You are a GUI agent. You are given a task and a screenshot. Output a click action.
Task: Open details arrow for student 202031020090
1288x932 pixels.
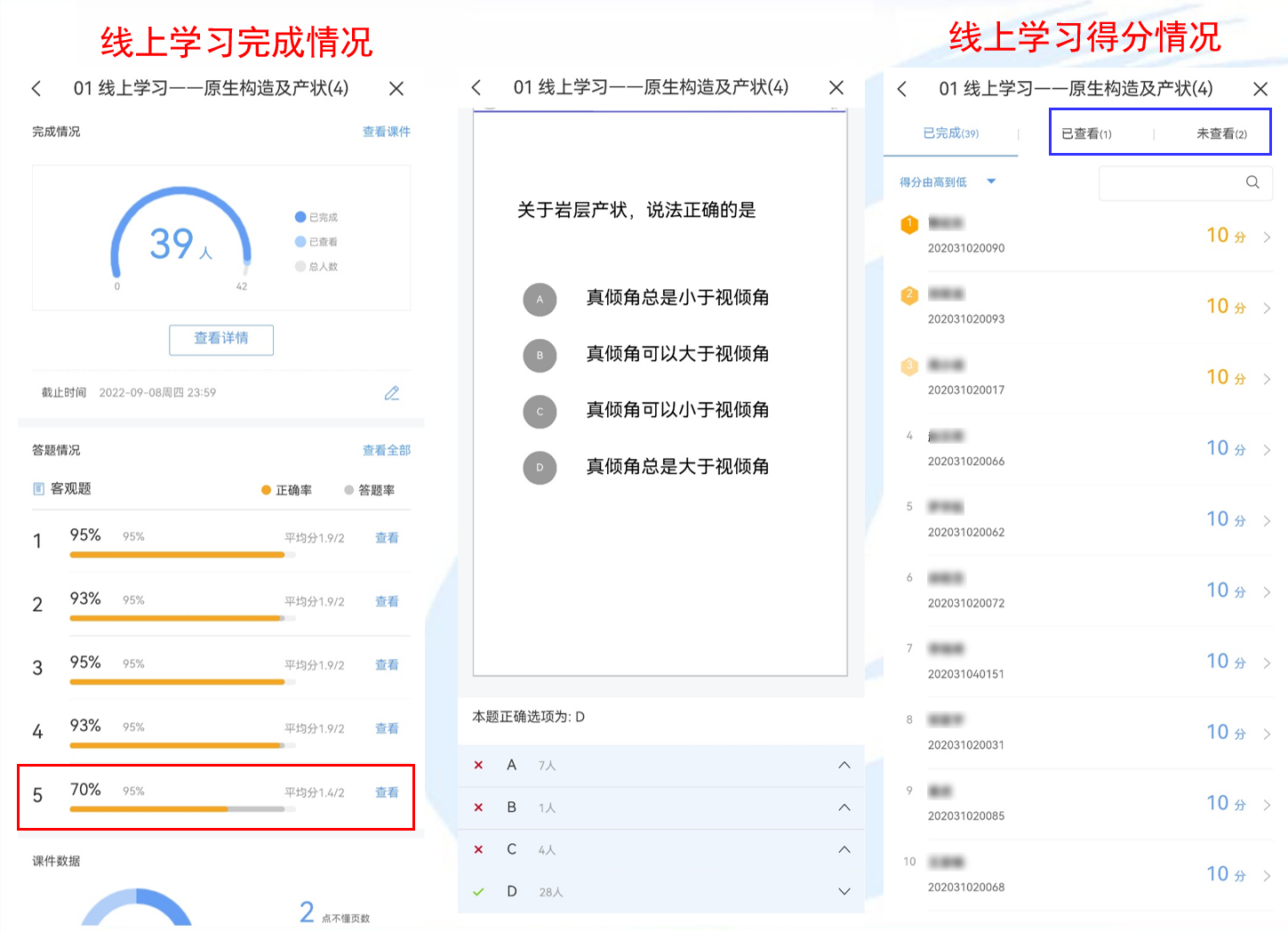pyautogui.click(x=1267, y=237)
